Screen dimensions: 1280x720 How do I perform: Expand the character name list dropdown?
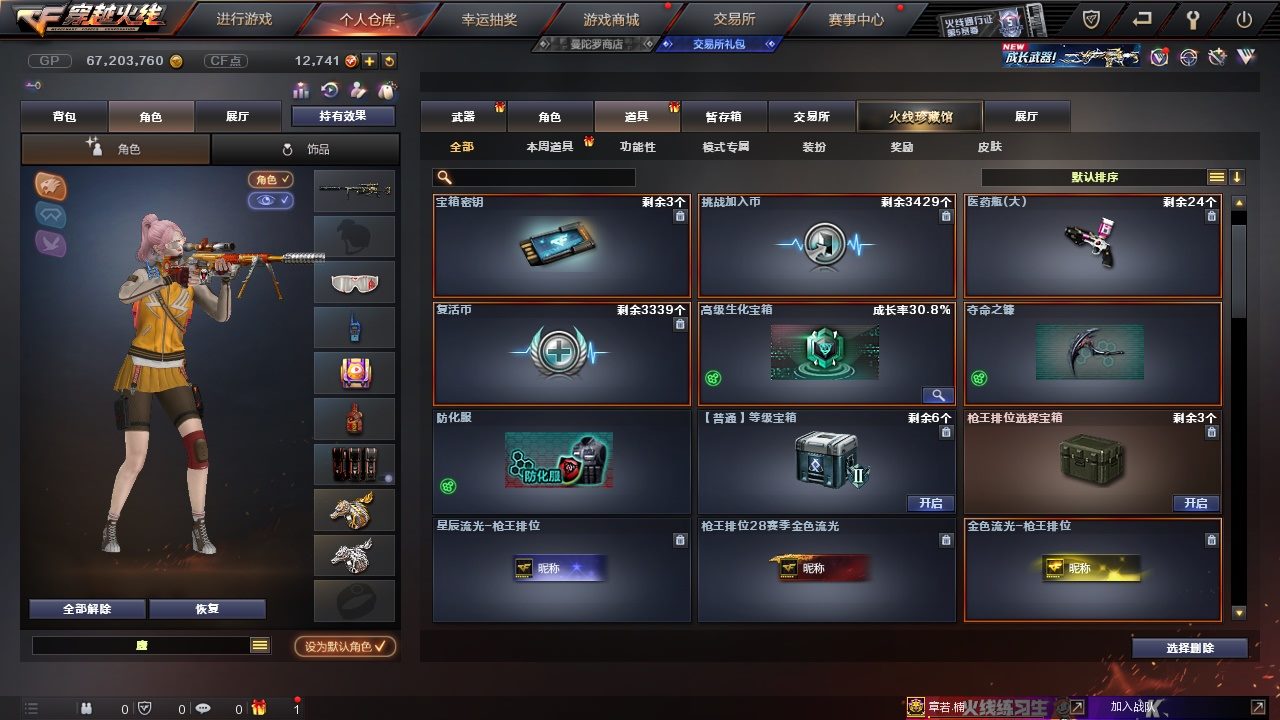point(260,646)
